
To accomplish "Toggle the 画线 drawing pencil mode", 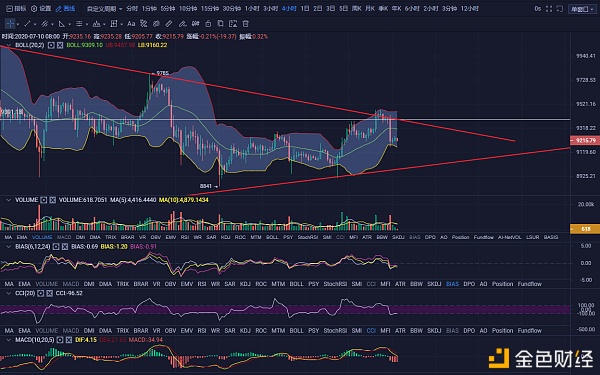I will 65,8.
